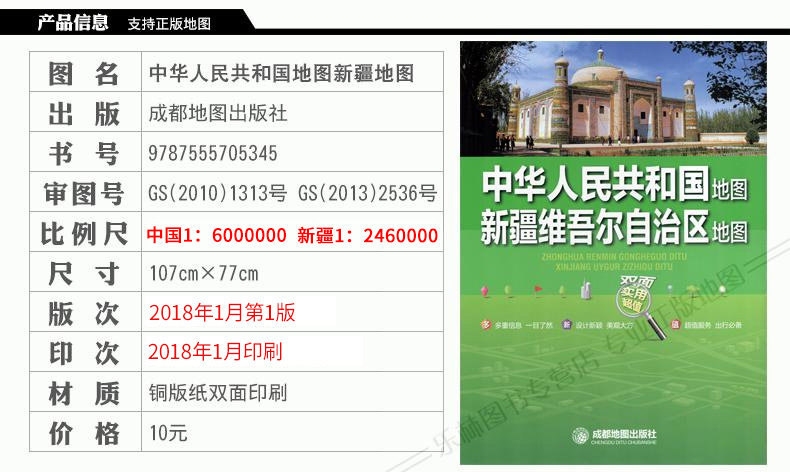The image size is (790, 472).
Task: Click the red flag icon on cover
Action: point(538,290)
